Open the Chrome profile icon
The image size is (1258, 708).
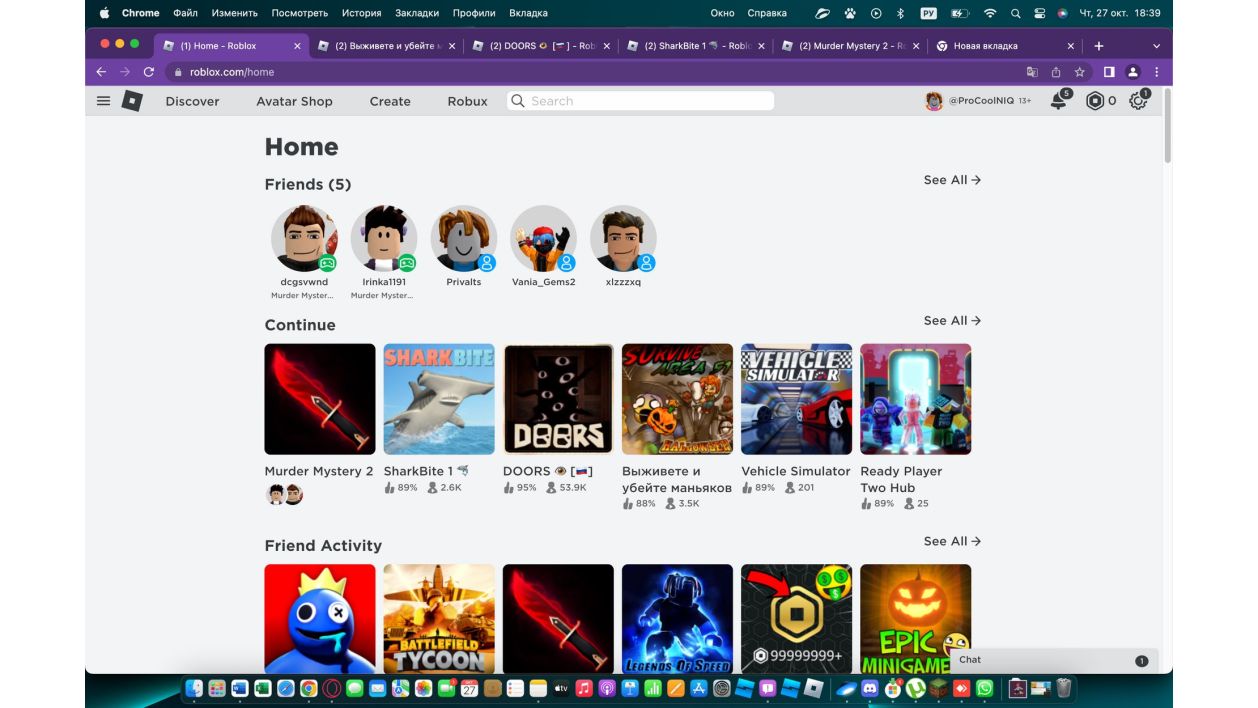pyautogui.click(x=1133, y=72)
